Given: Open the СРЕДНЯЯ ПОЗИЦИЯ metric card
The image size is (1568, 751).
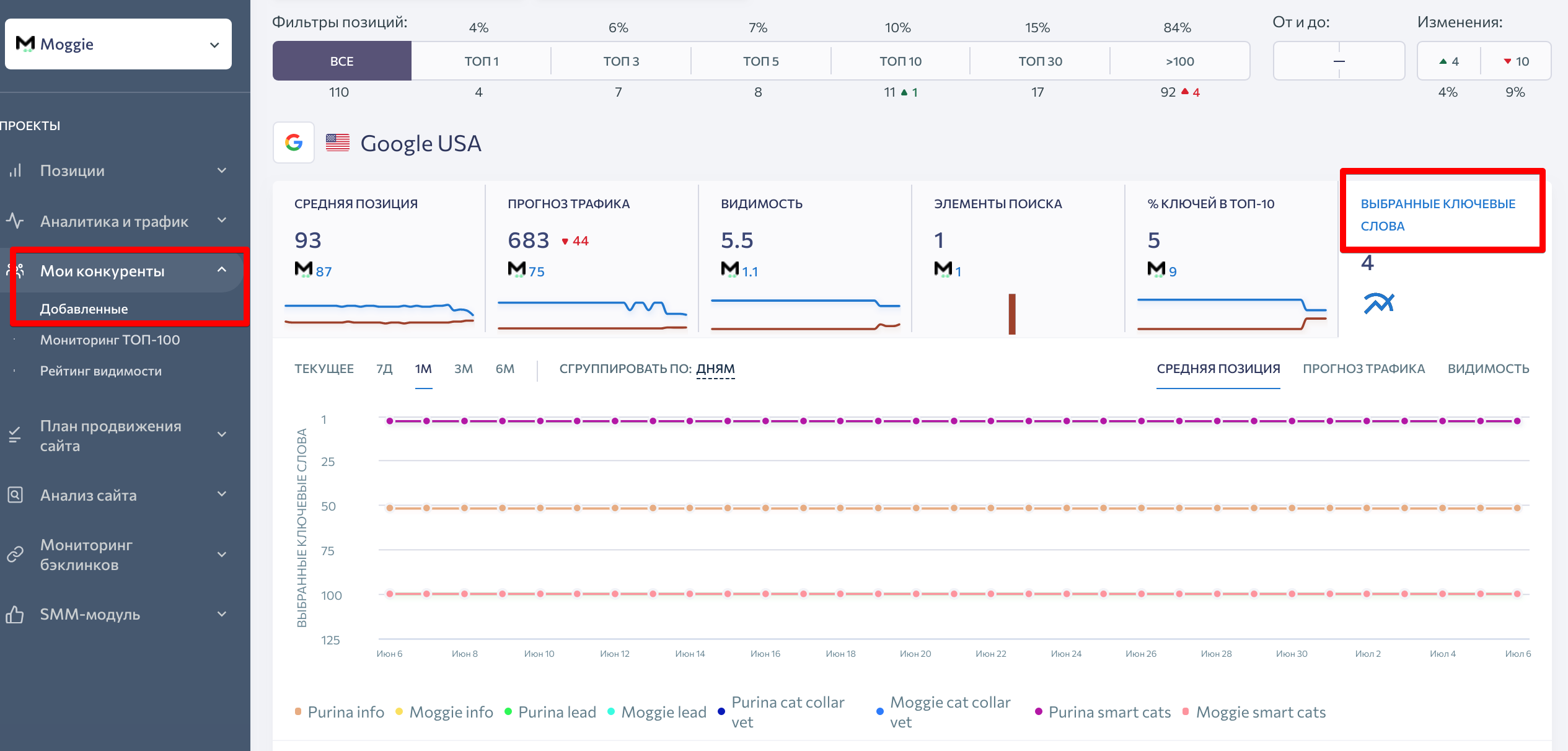Looking at the screenshot, I should coord(379,259).
